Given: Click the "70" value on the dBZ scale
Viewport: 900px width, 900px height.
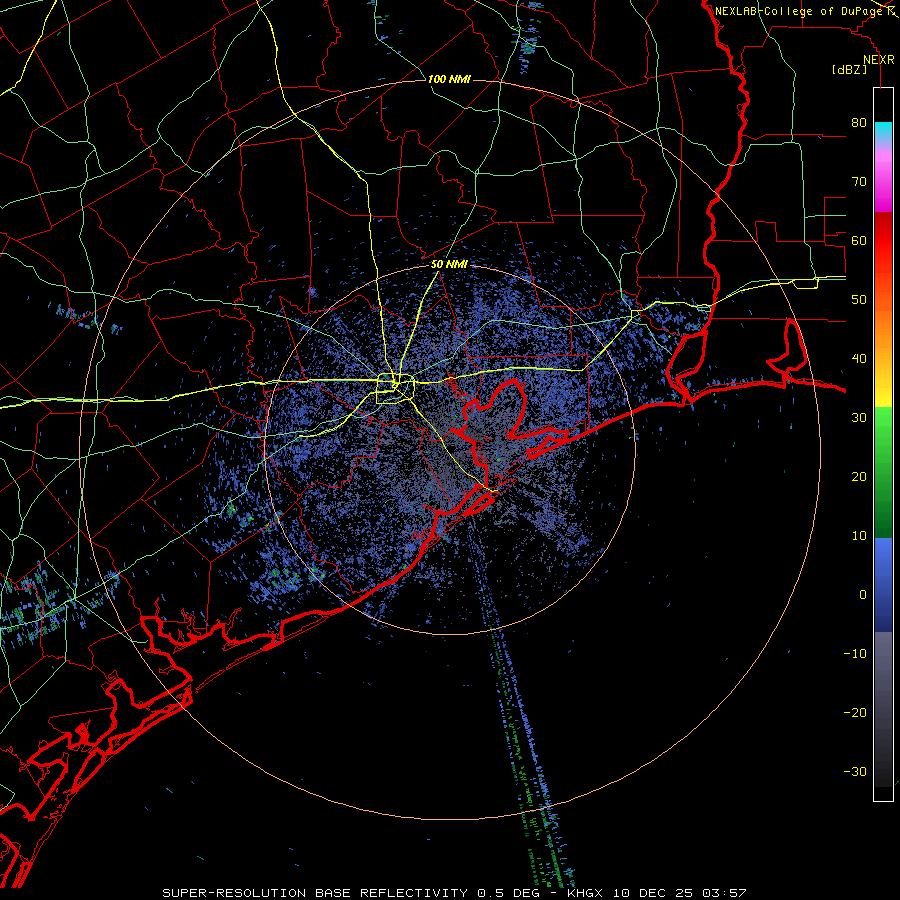Looking at the screenshot, I should point(859,181).
